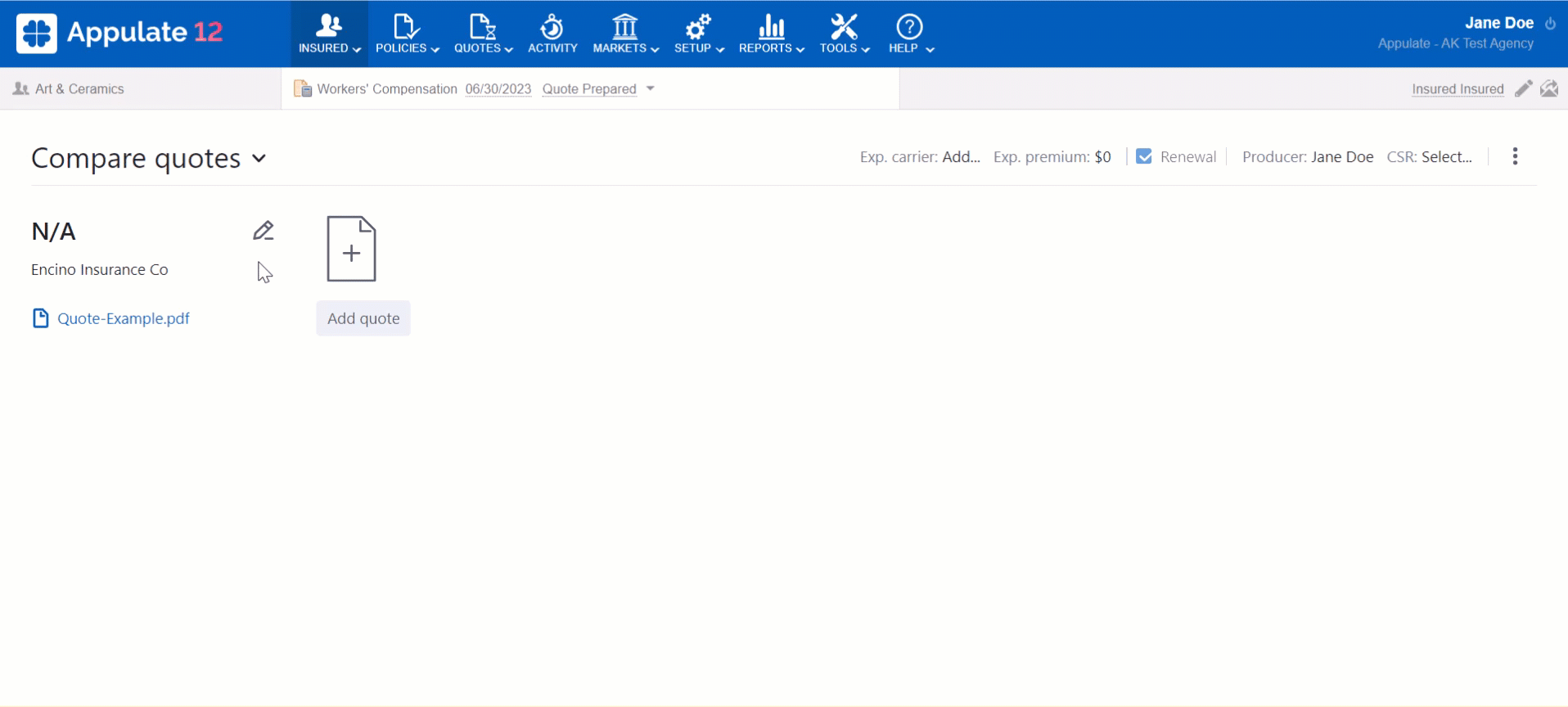Screen dimensions: 1568x707
Task: Click the Add quote button
Action: tap(363, 318)
